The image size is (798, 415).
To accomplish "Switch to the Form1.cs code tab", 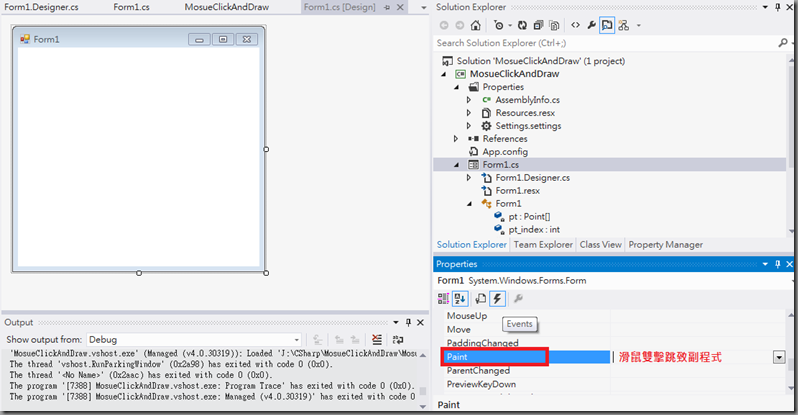I will [x=131, y=7].
